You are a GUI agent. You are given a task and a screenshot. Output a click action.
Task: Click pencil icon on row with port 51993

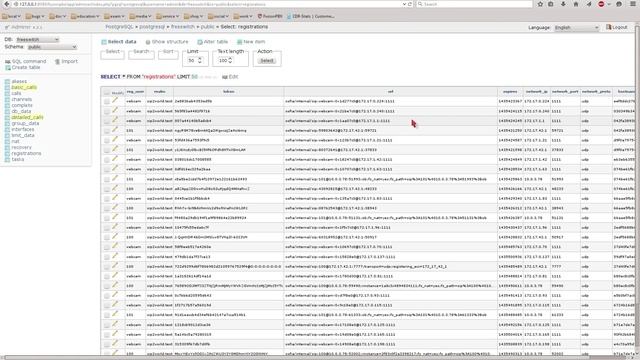pyautogui.click(x=116, y=178)
